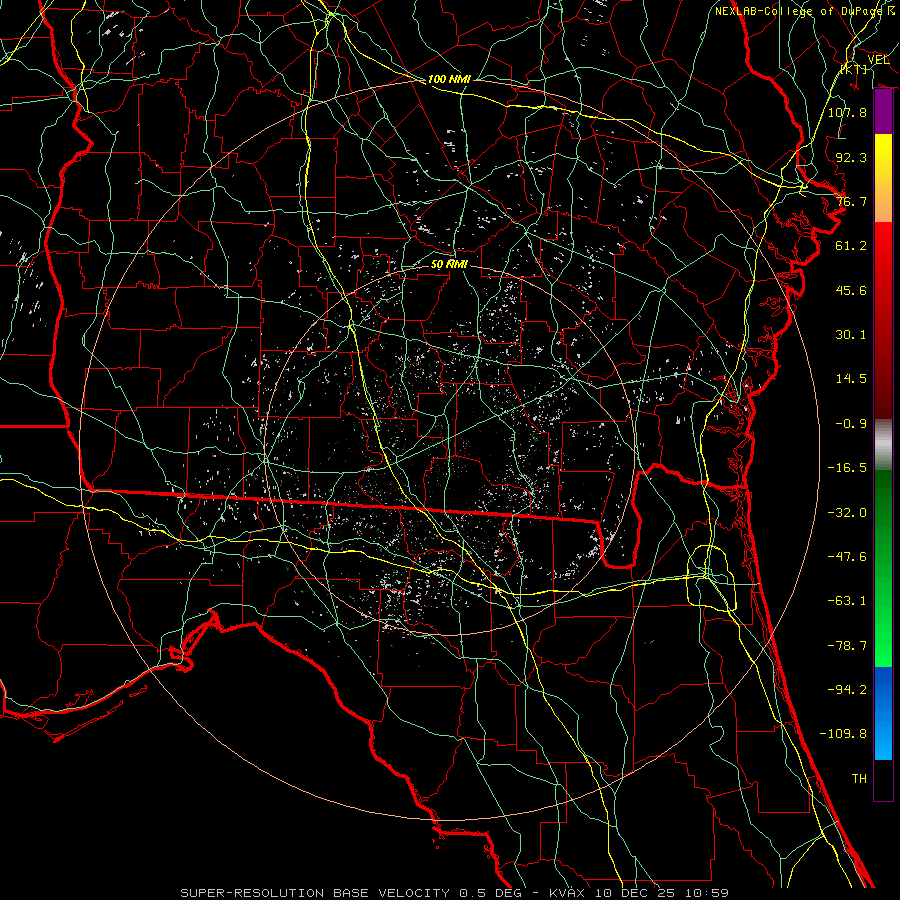
Task: Click the -63.1 legend value
Action: (847, 601)
